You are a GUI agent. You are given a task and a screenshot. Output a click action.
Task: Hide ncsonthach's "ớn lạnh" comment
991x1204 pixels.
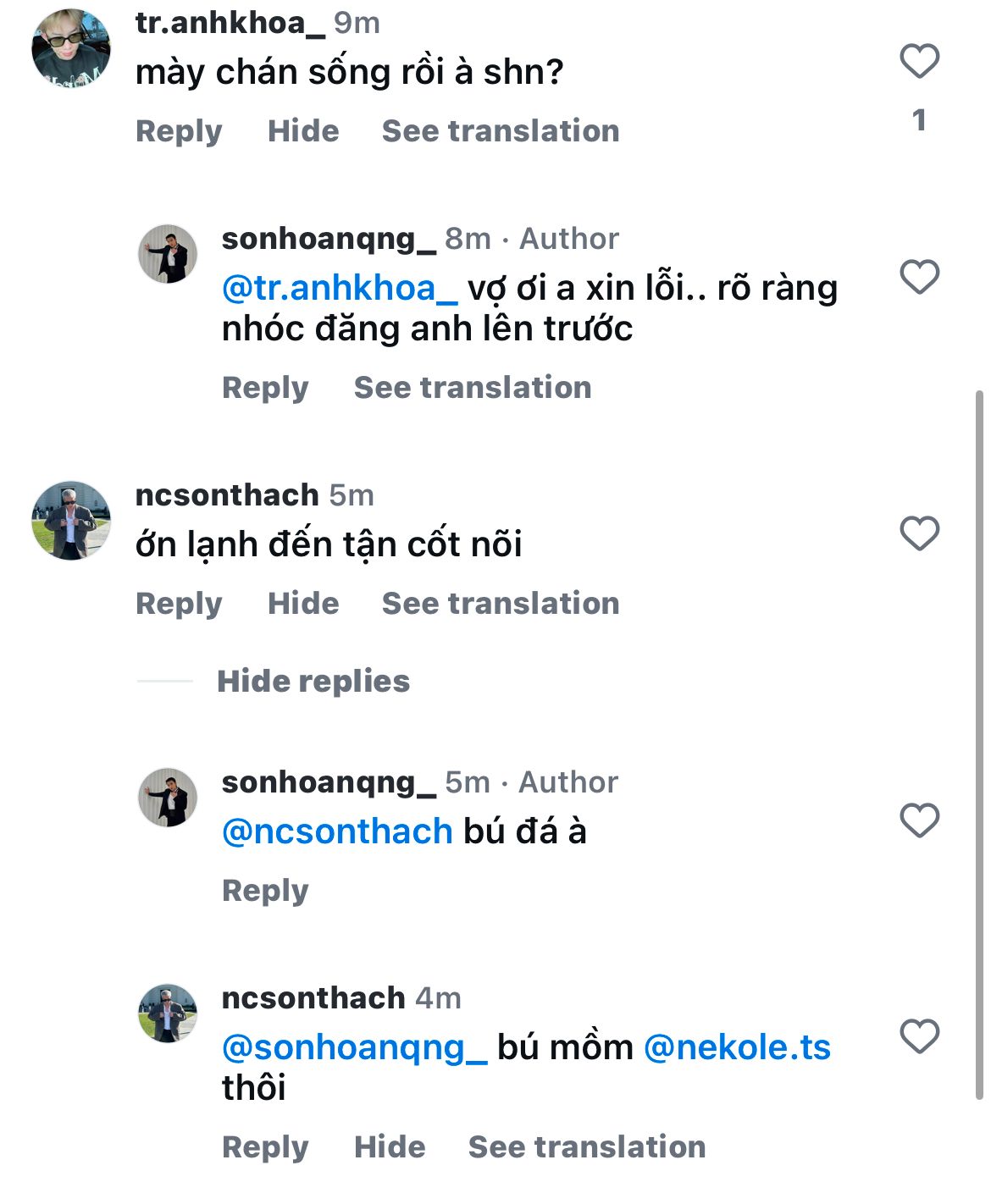(x=302, y=604)
